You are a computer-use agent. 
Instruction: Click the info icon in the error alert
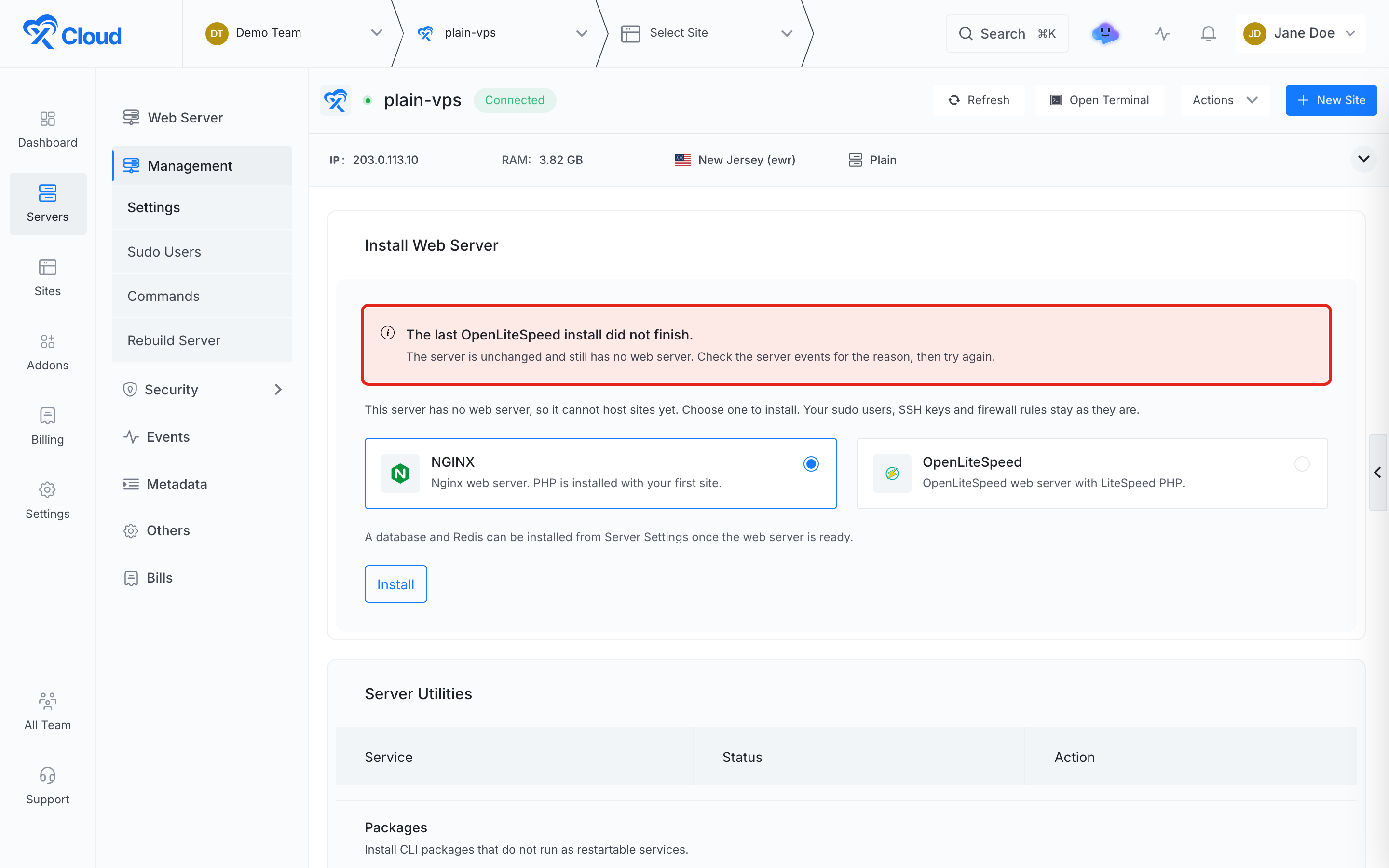pos(388,333)
